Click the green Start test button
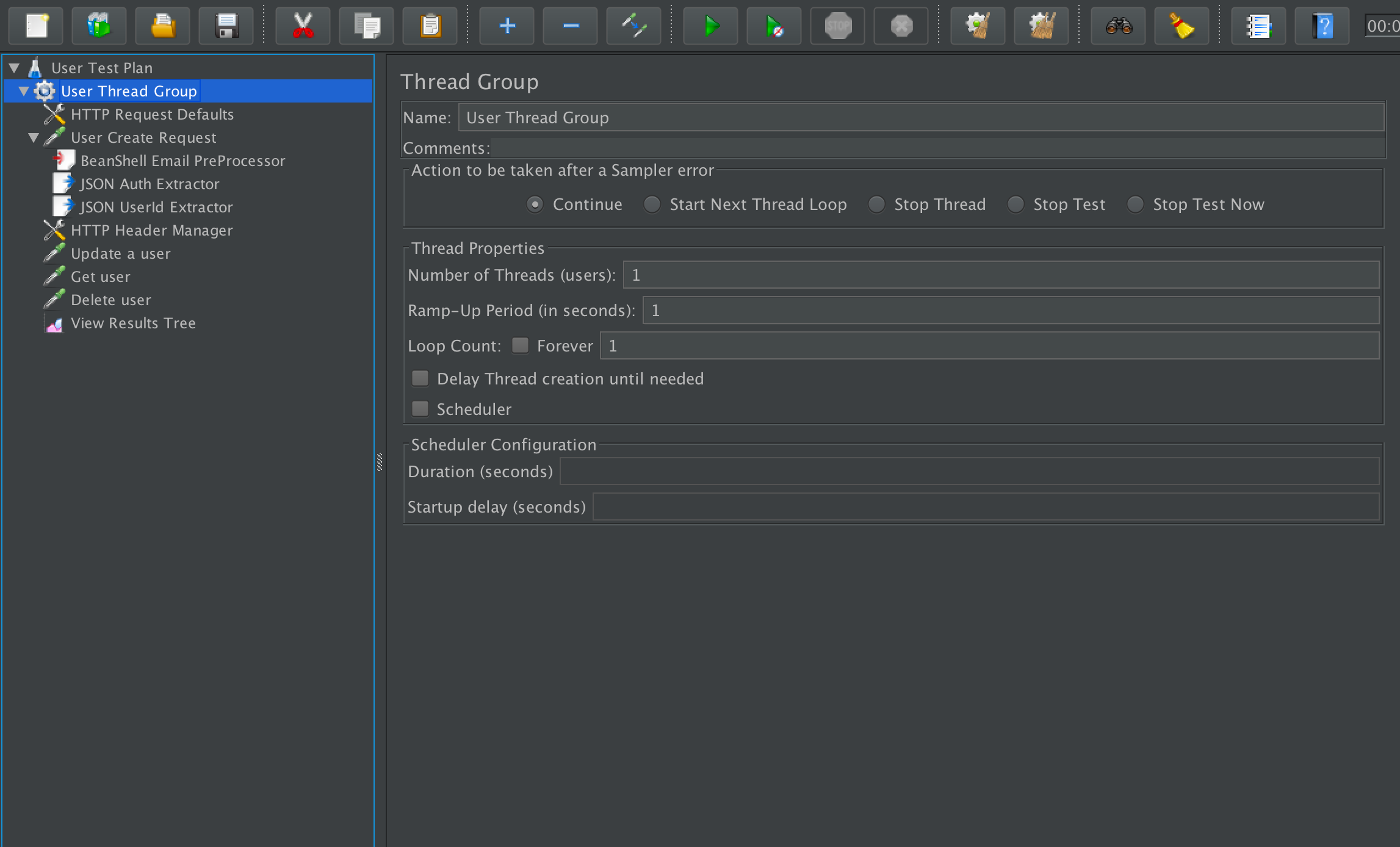1400x847 pixels. pos(710,26)
